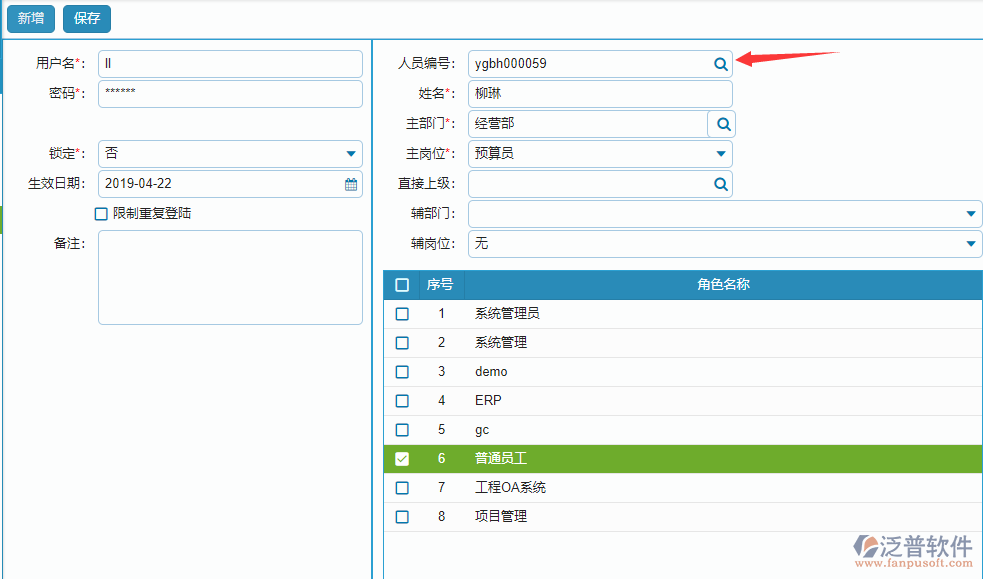Click the 主部门 magnifier search icon
This screenshot has height=579, width=983.
click(720, 123)
